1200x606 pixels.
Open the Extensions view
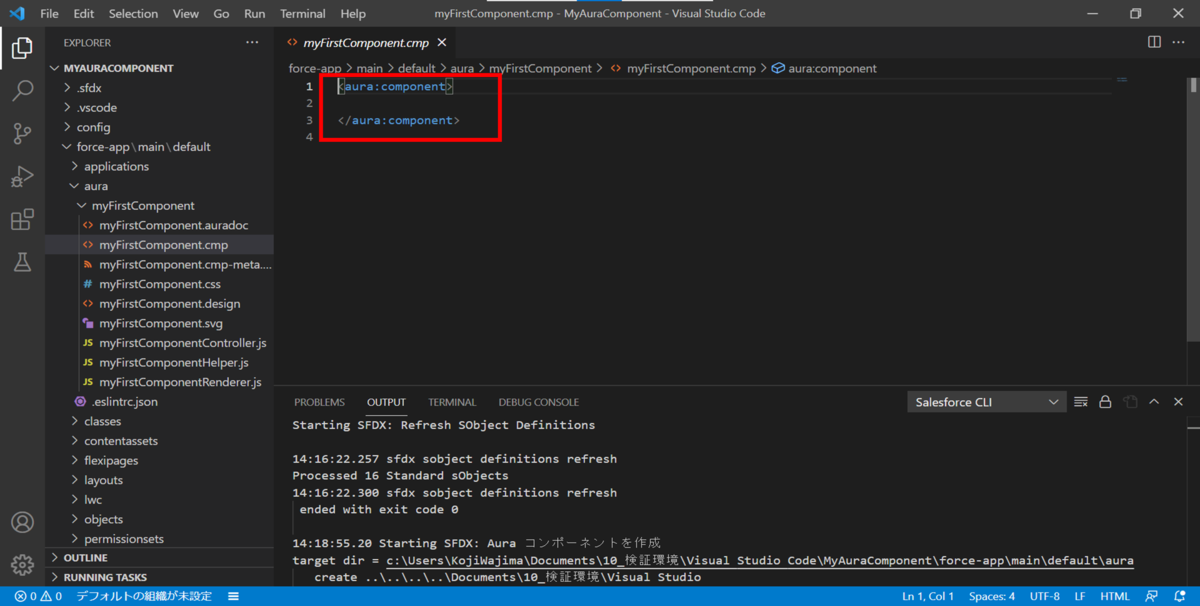[x=22, y=220]
